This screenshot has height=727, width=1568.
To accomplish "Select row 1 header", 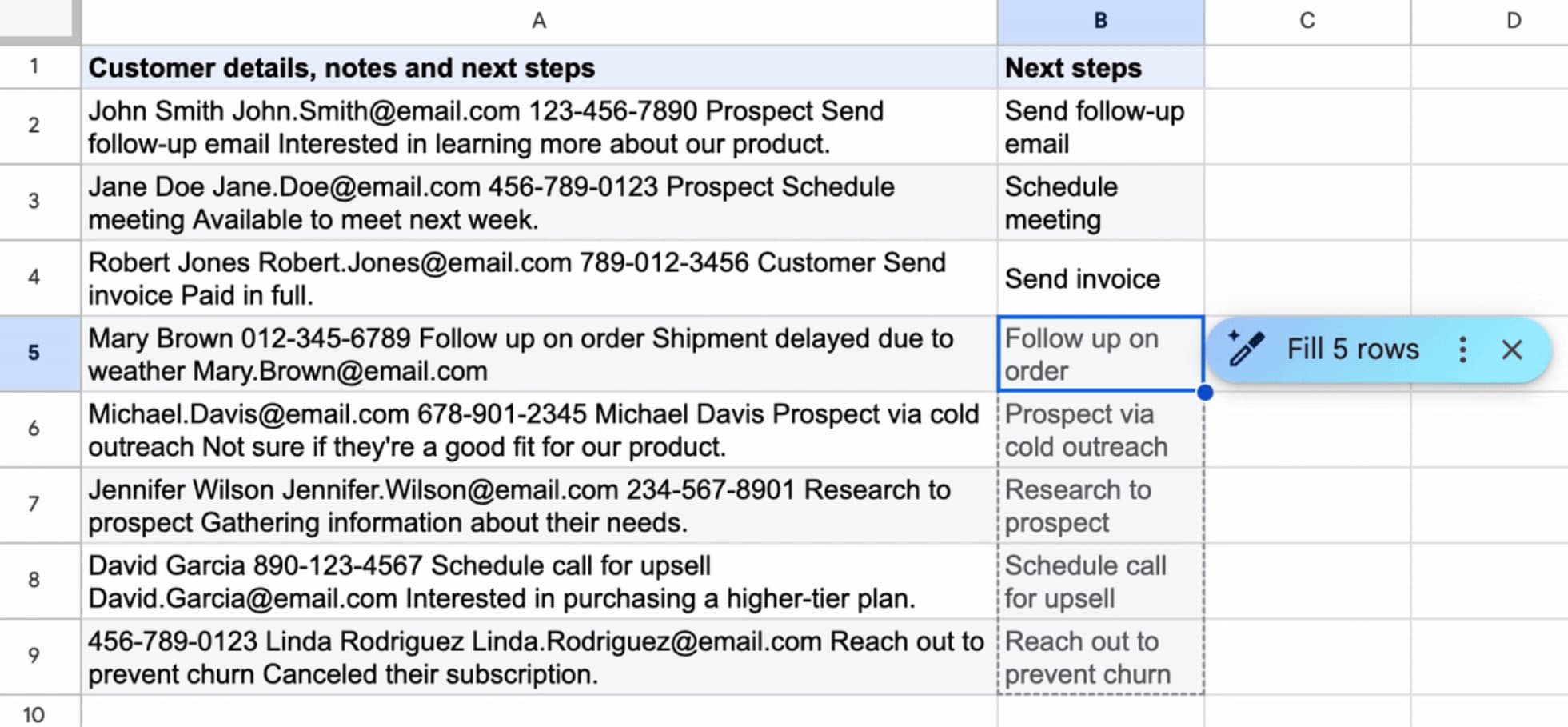I will [34, 66].
